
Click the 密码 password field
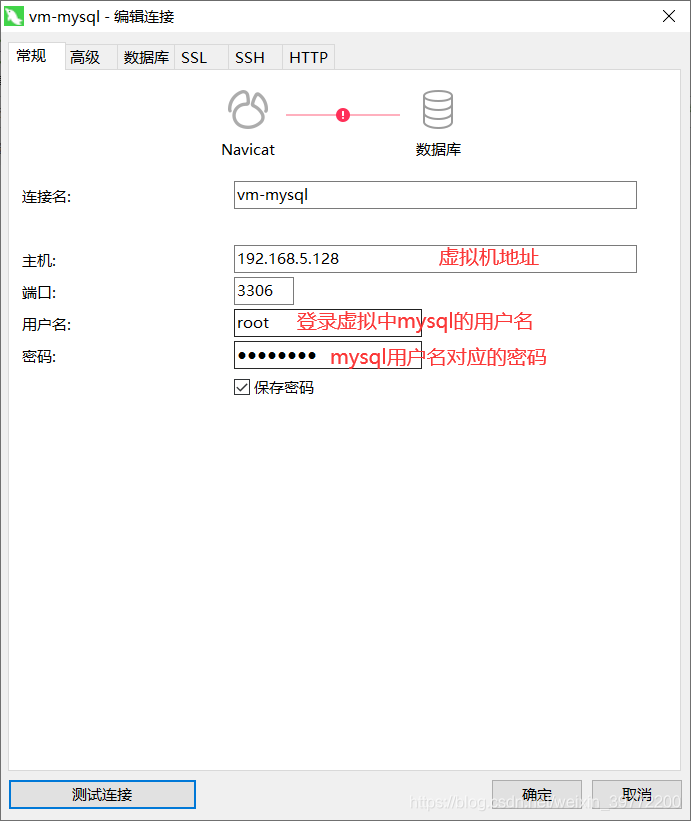click(x=328, y=355)
